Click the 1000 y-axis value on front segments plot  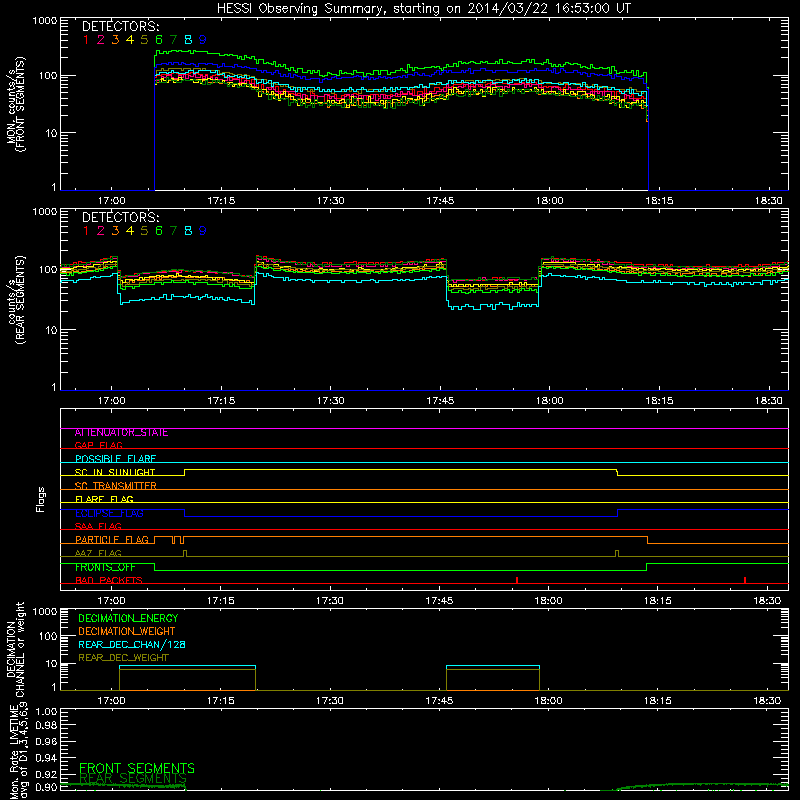45,21
